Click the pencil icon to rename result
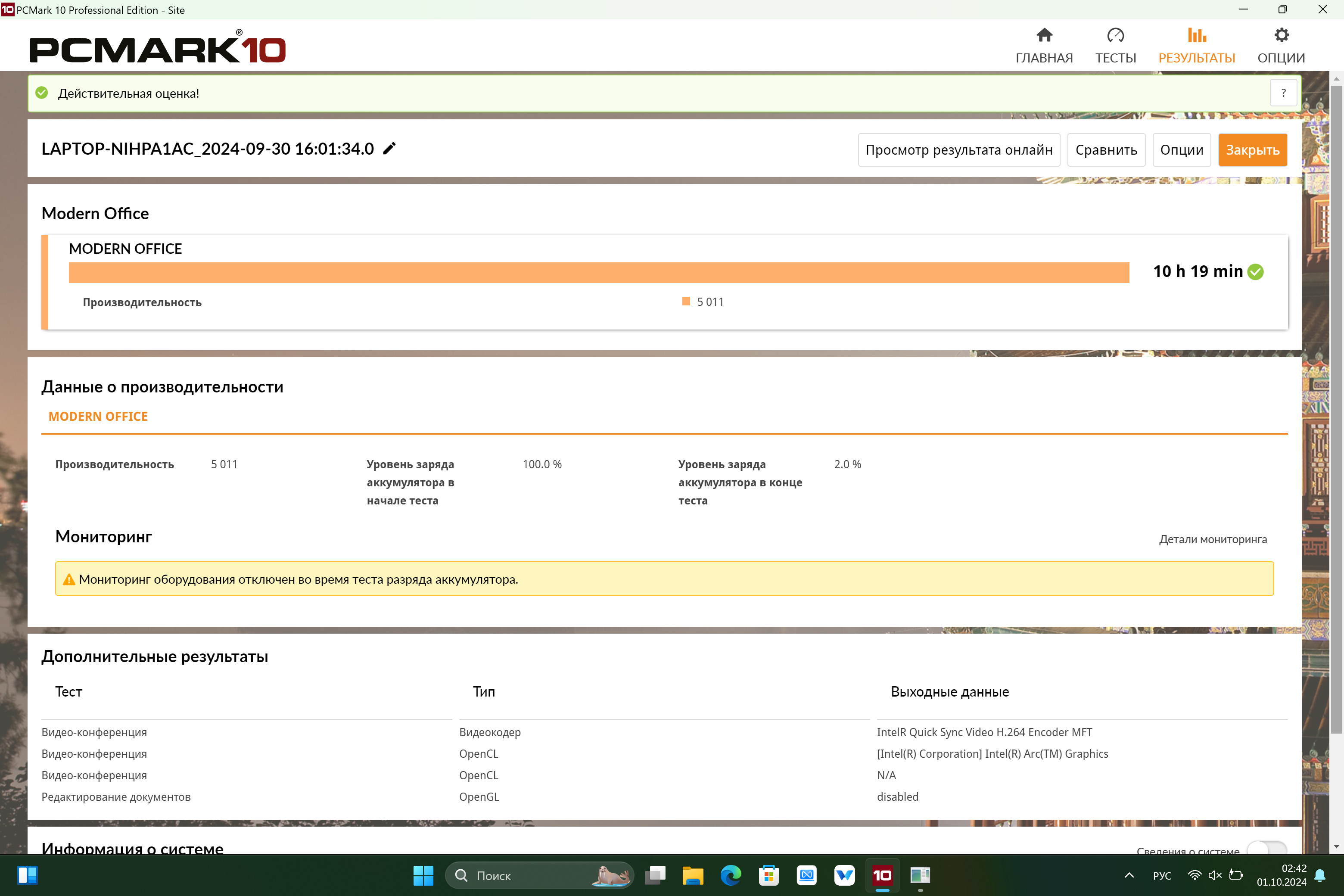Image resolution: width=1344 pixels, height=896 pixels. pyautogui.click(x=389, y=149)
